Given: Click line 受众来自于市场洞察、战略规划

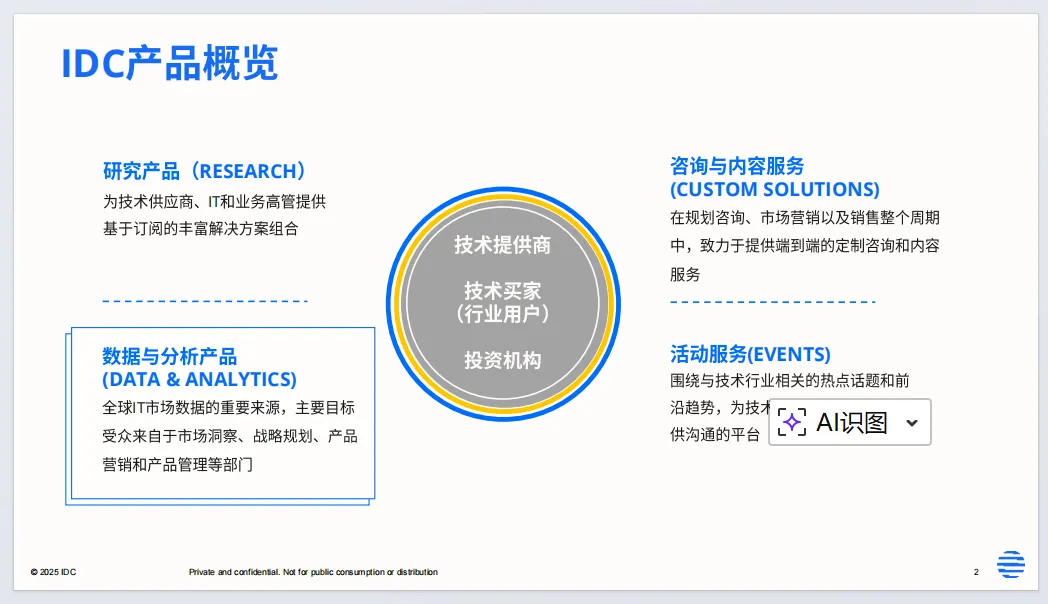Looking at the screenshot, I should point(230,436).
